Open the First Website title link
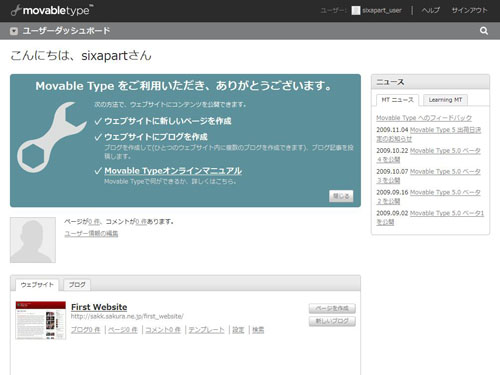The width and height of the screenshot is (500, 375). point(99,307)
